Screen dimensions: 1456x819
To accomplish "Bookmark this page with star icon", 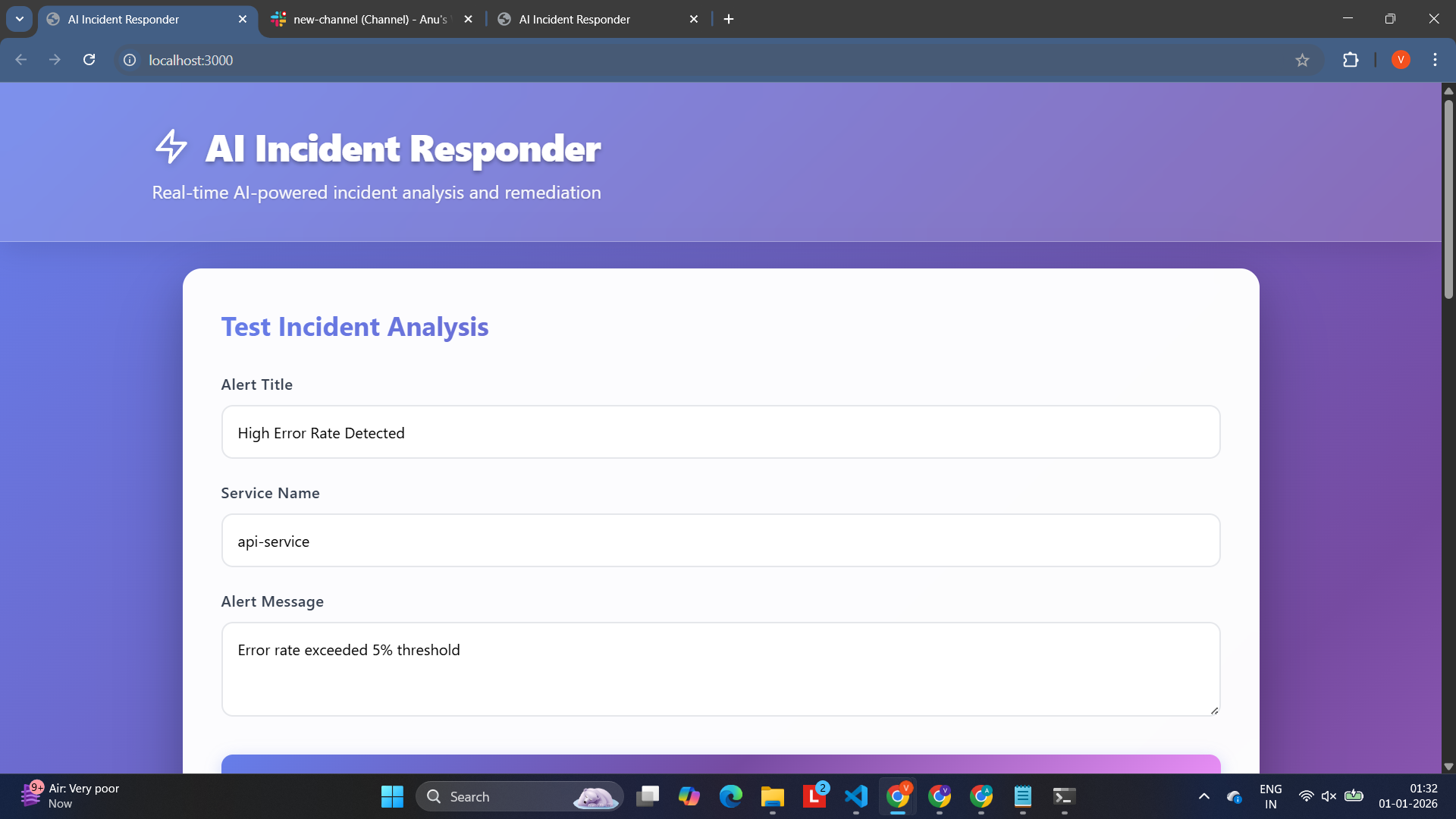I will [x=1302, y=60].
